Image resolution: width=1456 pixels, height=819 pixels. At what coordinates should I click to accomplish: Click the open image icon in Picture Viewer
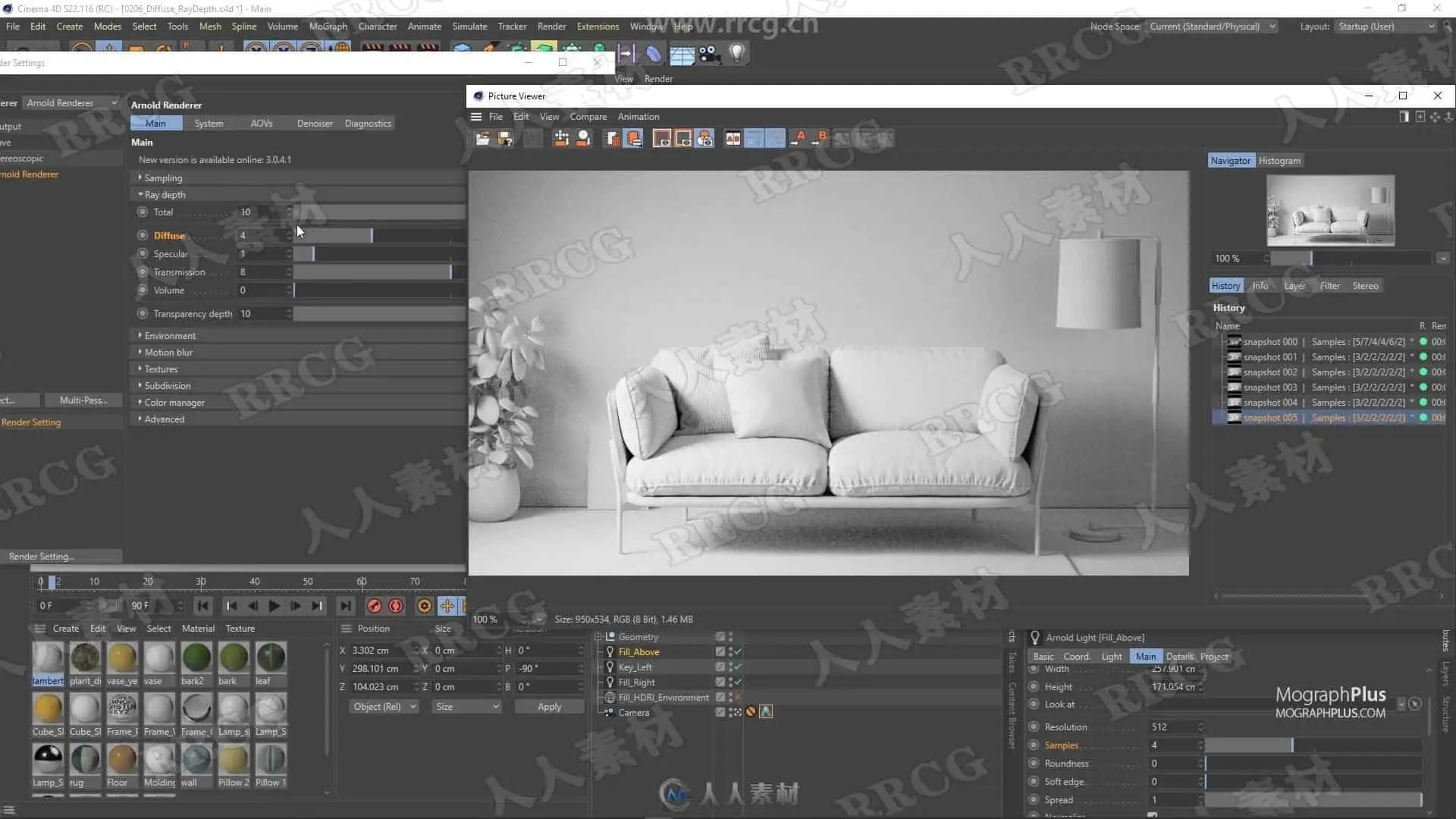[x=482, y=138]
